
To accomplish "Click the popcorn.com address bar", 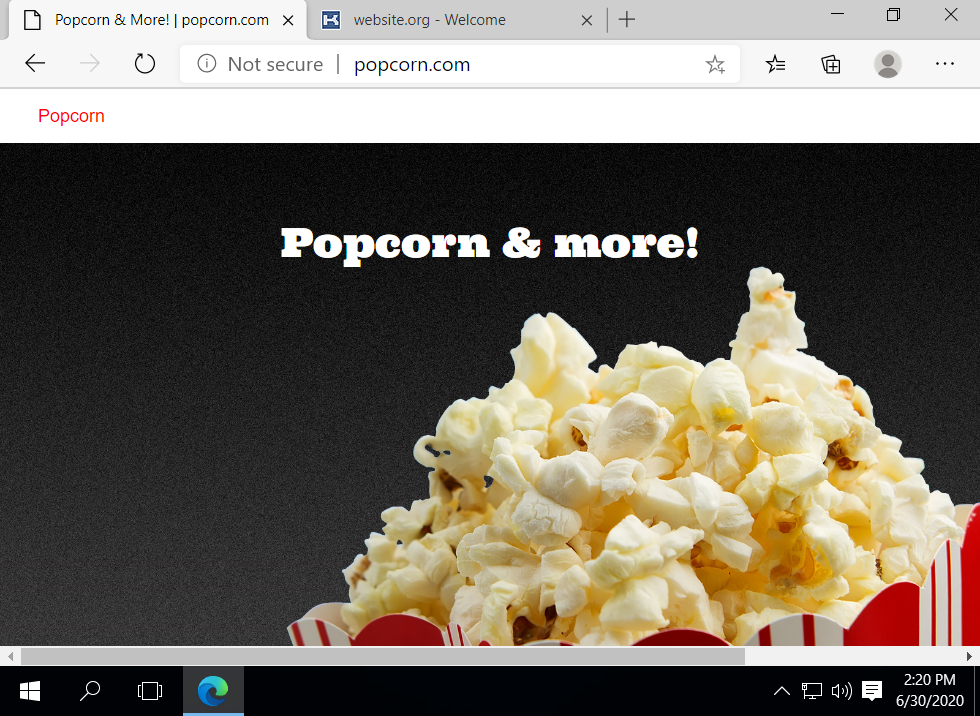I will 459,64.
